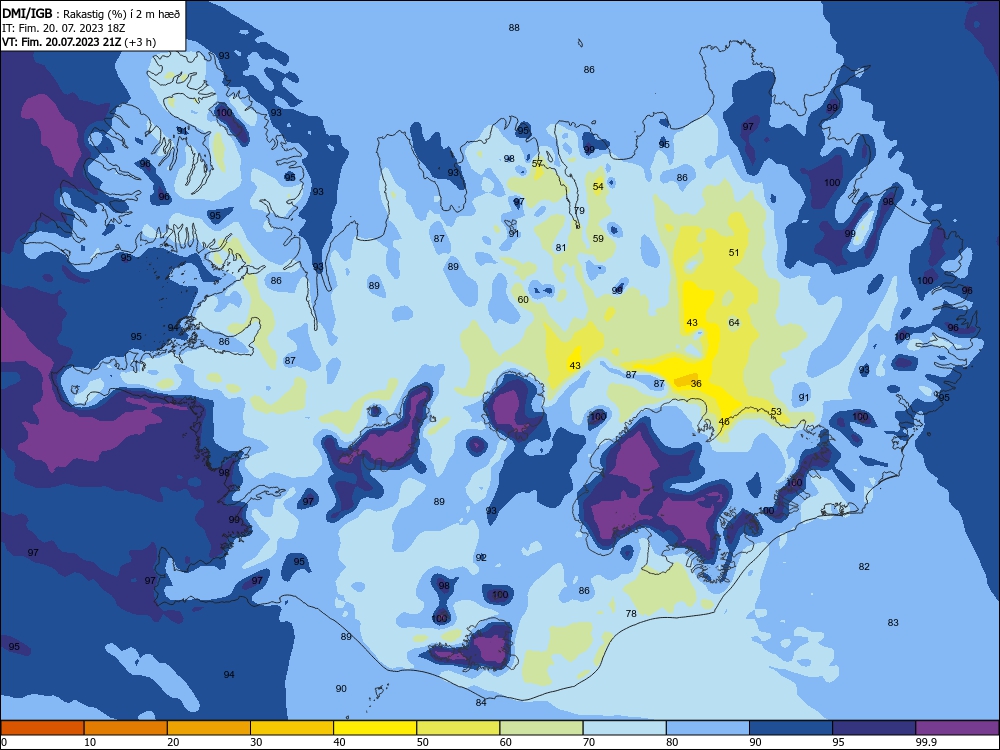Click the map value 53
Image resolution: width=1000 pixels, height=750 pixels.
point(776,411)
